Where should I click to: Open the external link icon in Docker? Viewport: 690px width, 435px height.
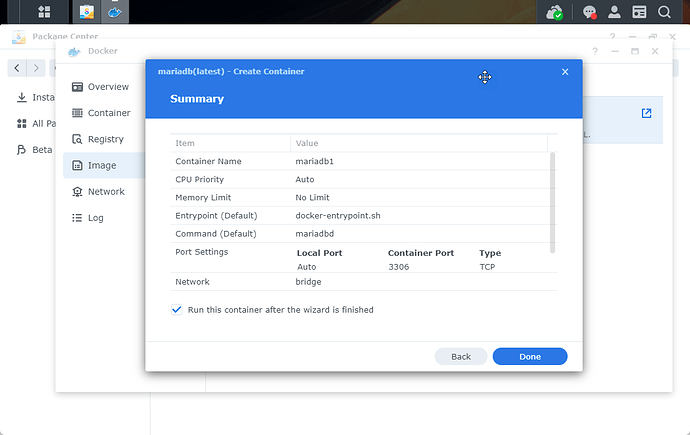(646, 113)
